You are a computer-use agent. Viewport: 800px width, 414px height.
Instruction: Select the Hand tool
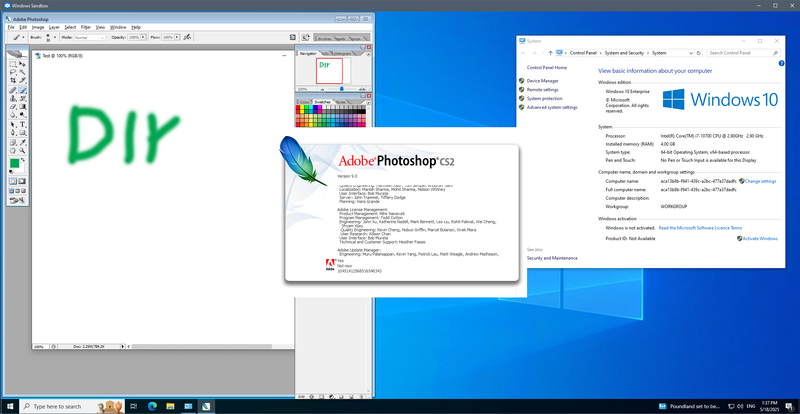13,151
